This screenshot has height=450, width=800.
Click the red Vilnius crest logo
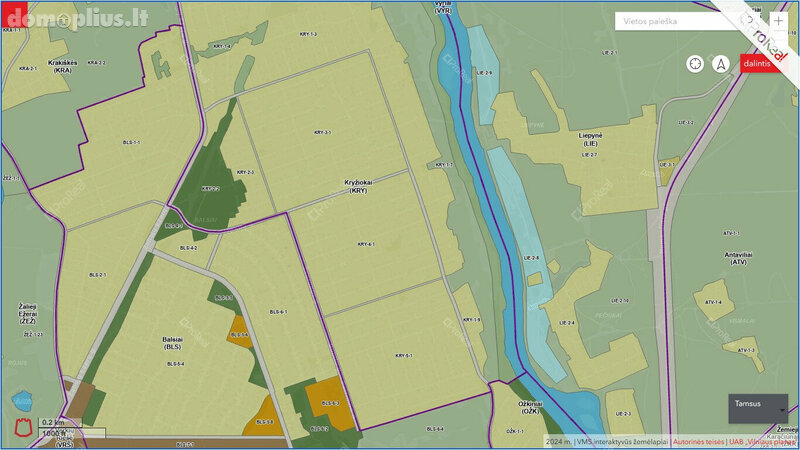point(23,428)
